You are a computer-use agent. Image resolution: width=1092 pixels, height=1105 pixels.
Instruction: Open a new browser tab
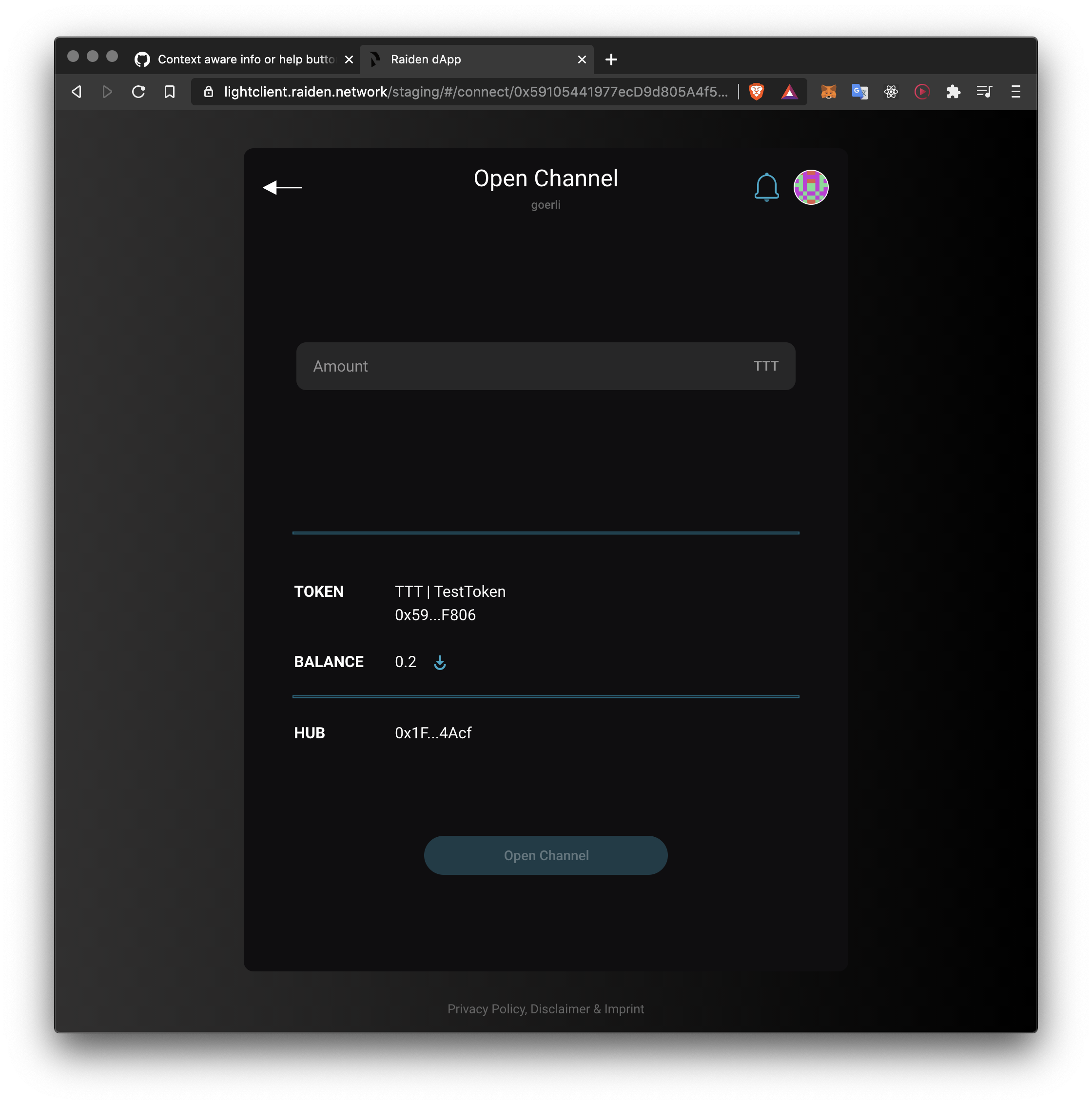pyautogui.click(x=611, y=59)
